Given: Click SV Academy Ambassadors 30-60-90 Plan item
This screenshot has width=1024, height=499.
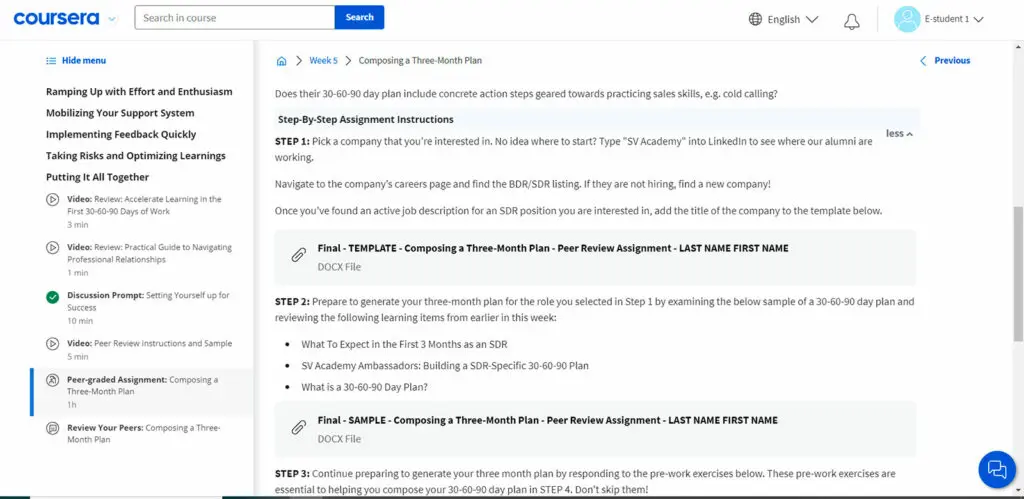Looking at the screenshot, I should click(x=445, y=366).
